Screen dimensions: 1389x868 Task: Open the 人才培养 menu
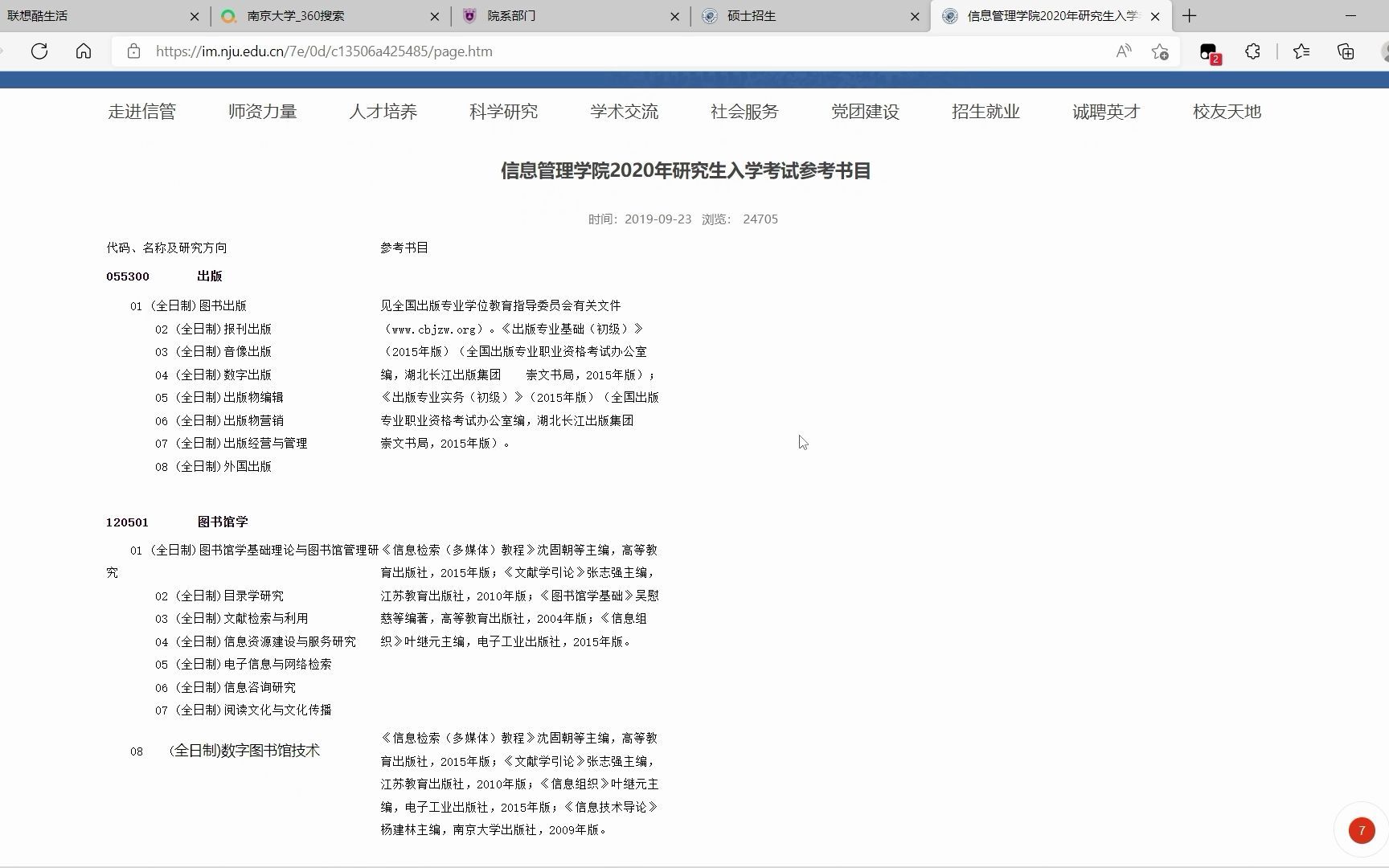(x=383, y=112)
